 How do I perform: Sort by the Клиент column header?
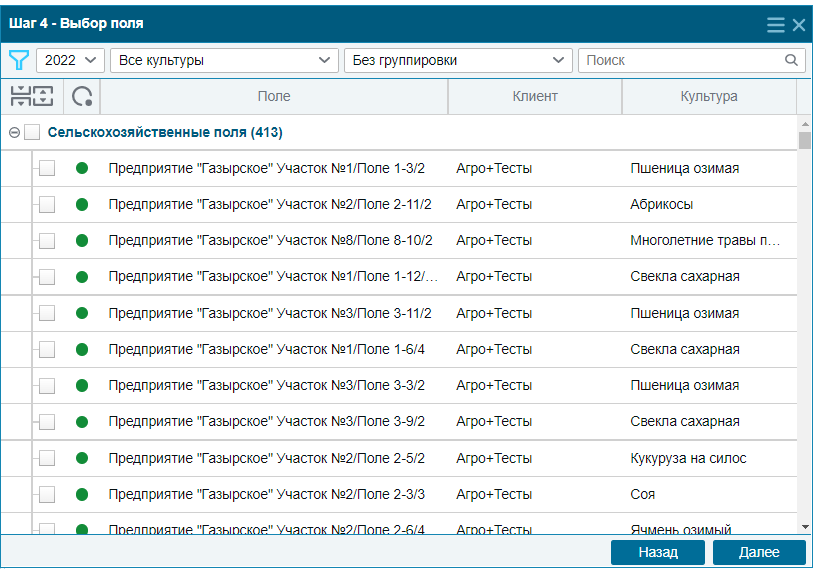click(535, 97)
